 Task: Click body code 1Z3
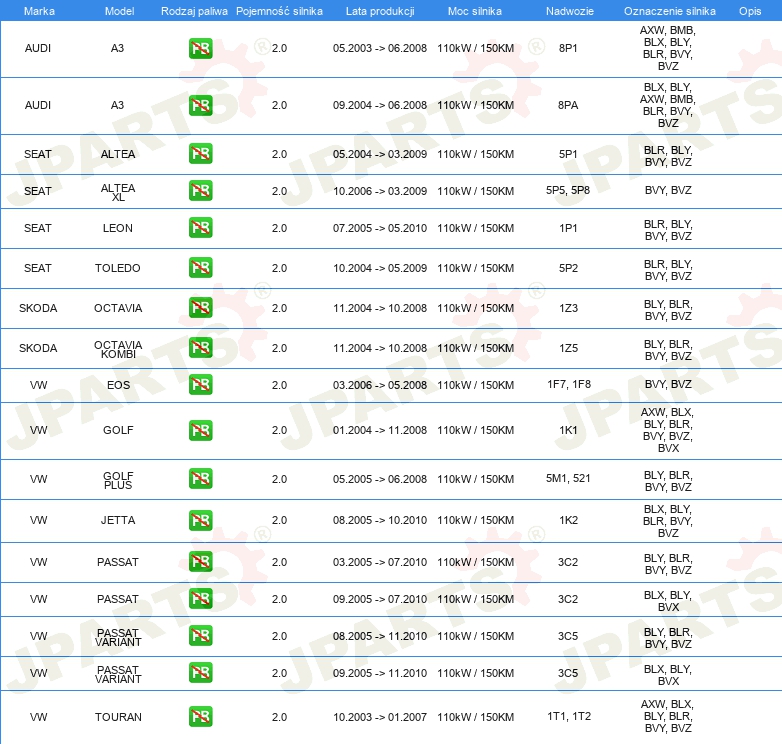[x=568, y=308]
